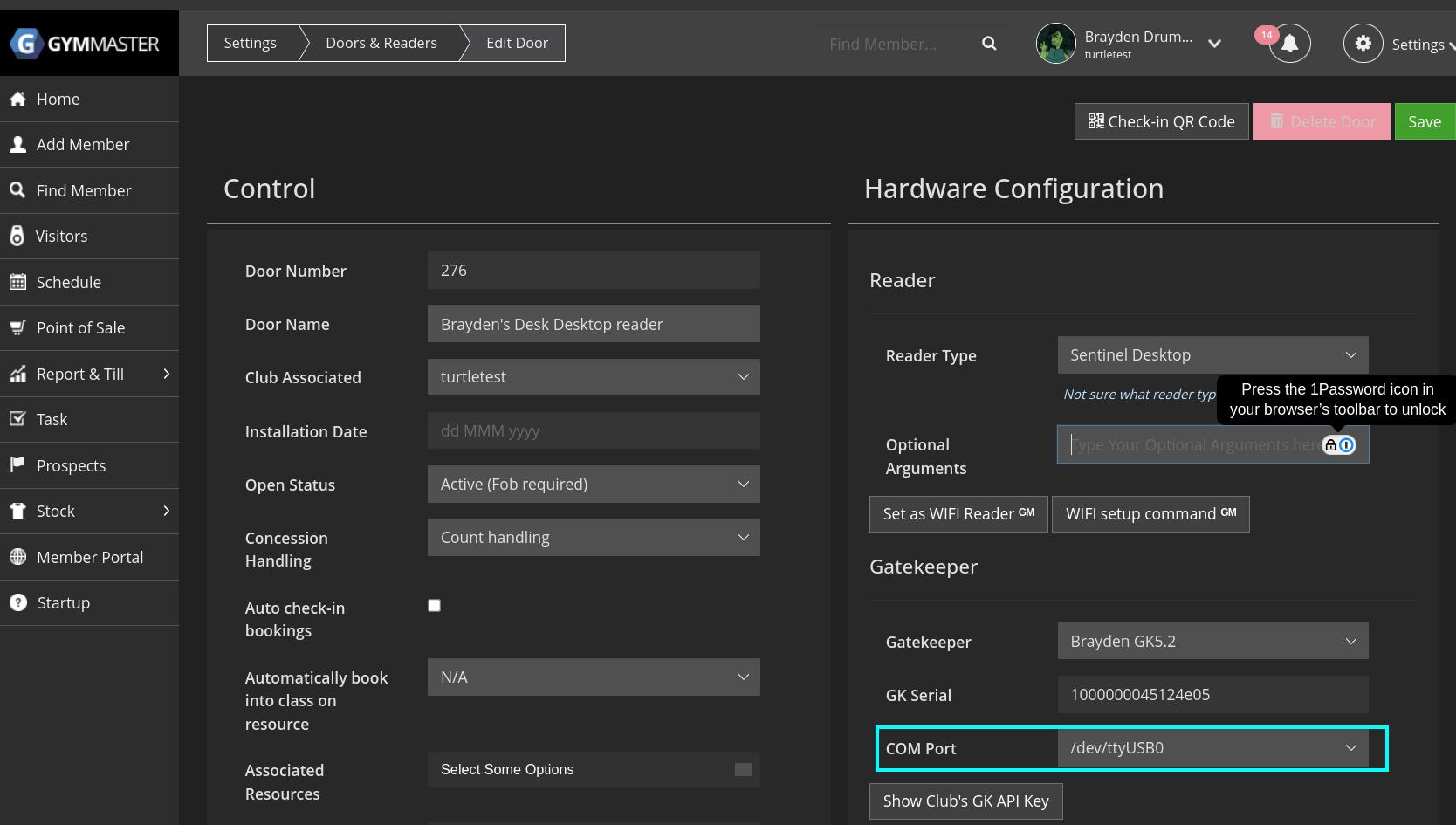1456x825 pixels.
Task: Click the Check-in QR Code button
Action: [1161, 122]
